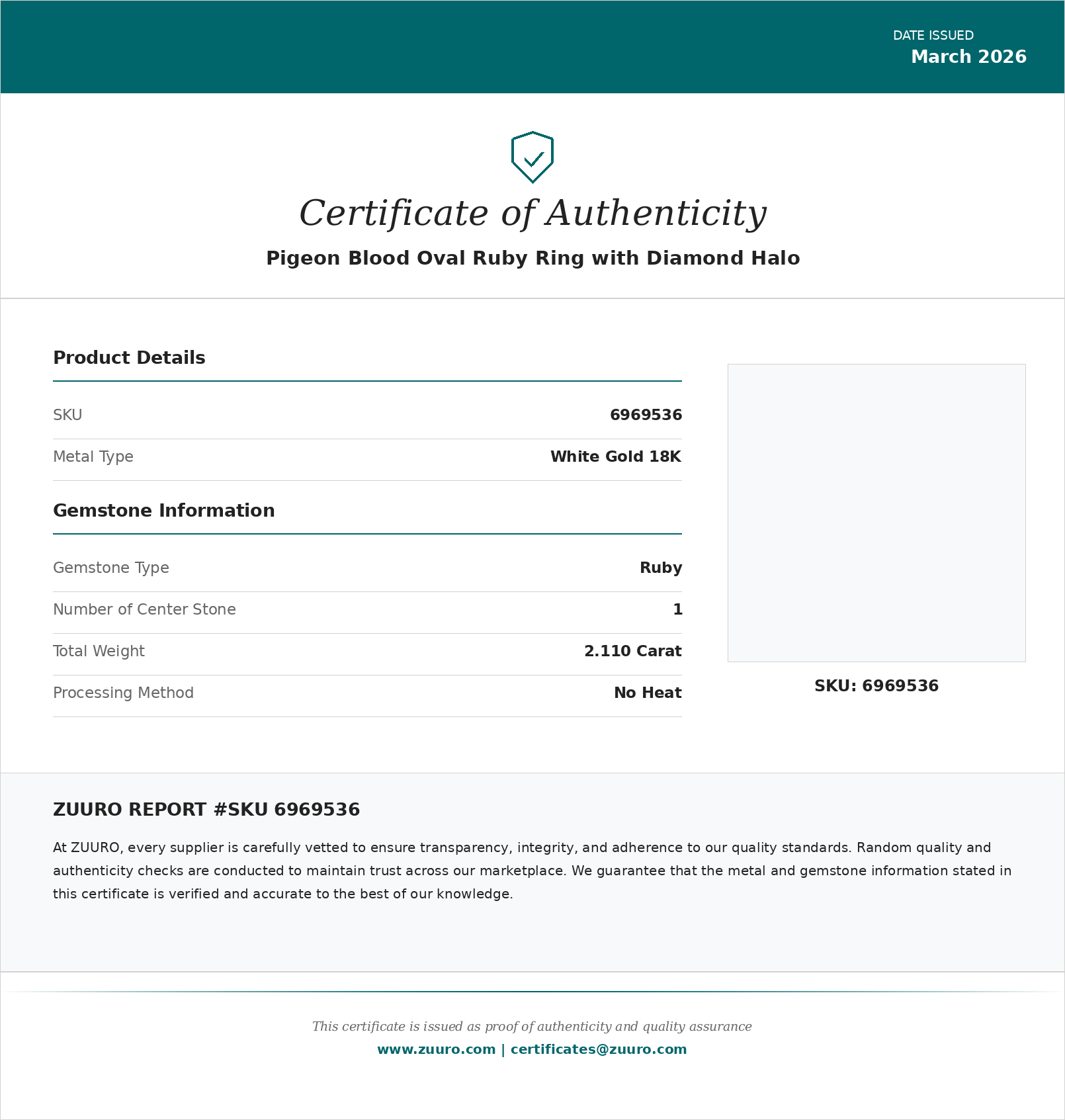Click the ZUURO supplier vetting paragraph
Screen dimensions: 1065x1120
coord(532,871)
